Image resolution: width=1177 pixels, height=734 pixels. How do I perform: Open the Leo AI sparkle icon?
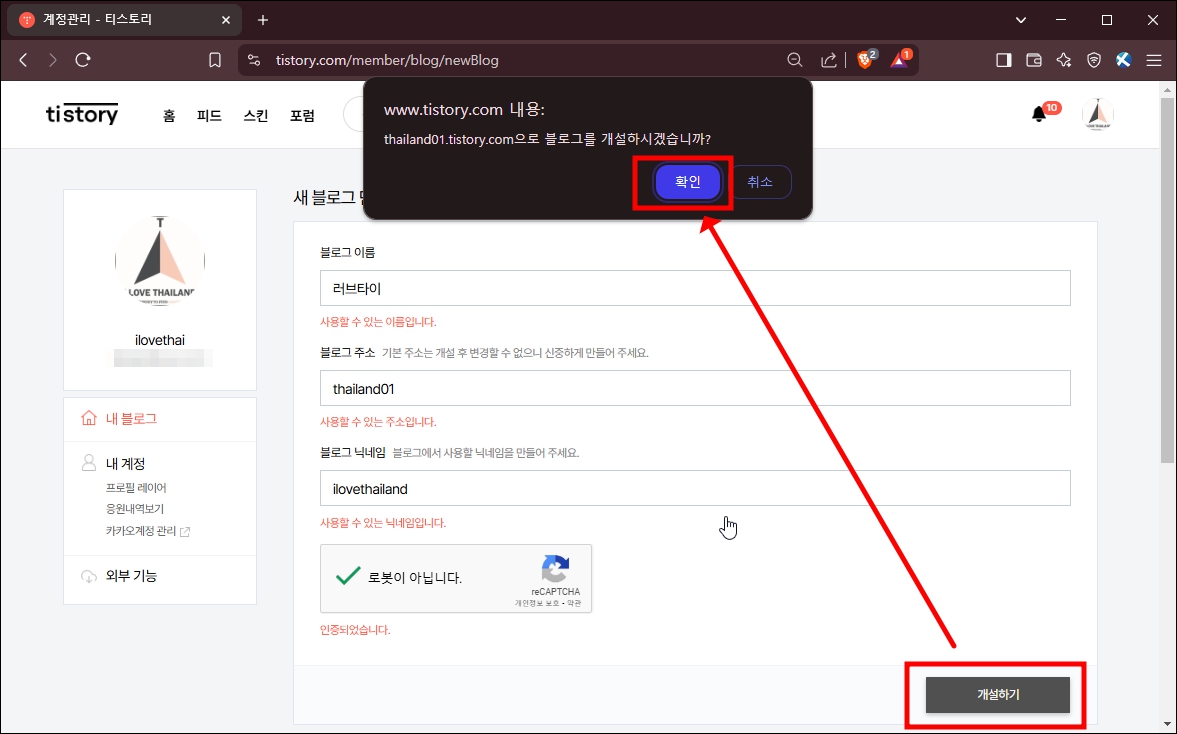click(x=1063, y=59)
